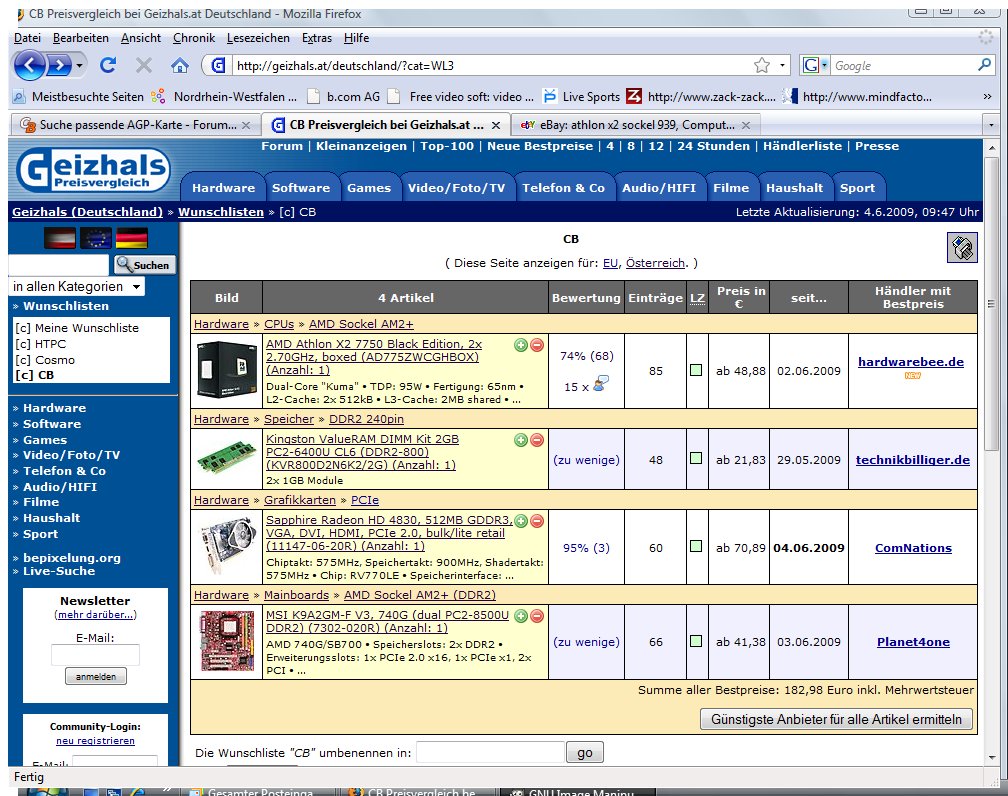1008x796 pixels.
Task: Decrease quantity of Kingston ValueRAM kit
Action: (x=537, y=440)
